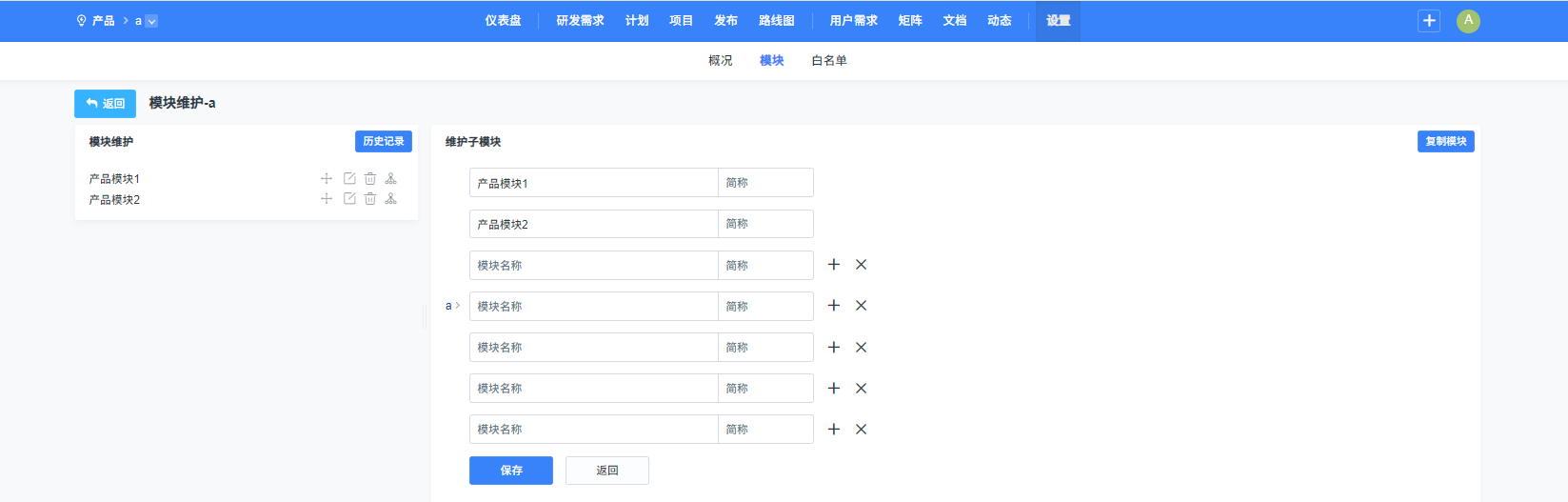Open the 矩阵 menu item
The height and width of the screenshot is (502, 1568).
coord(910,21)
